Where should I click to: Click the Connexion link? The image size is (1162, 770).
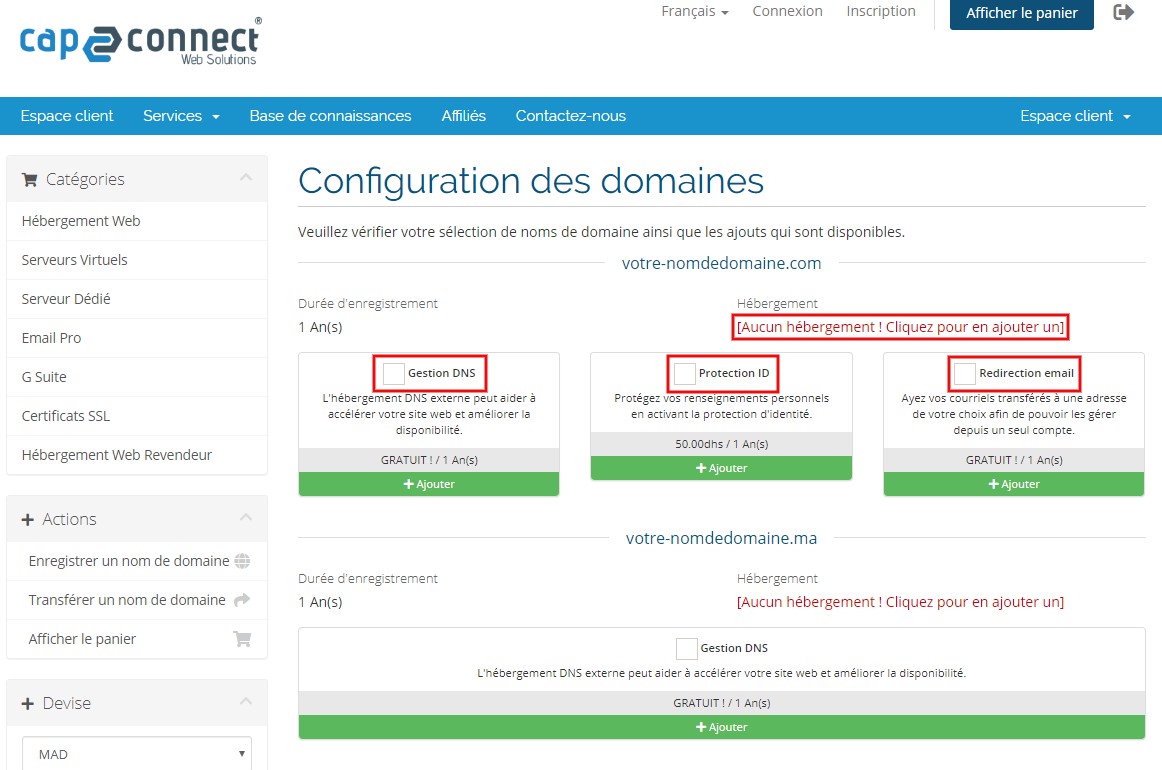click(787, 11)
